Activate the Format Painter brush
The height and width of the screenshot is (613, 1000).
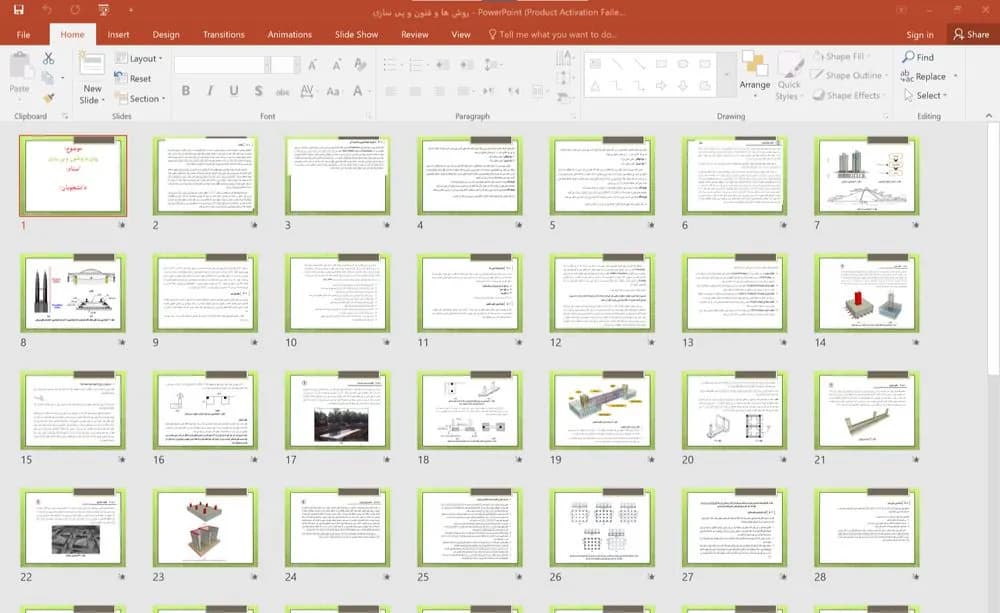[48, 98]
